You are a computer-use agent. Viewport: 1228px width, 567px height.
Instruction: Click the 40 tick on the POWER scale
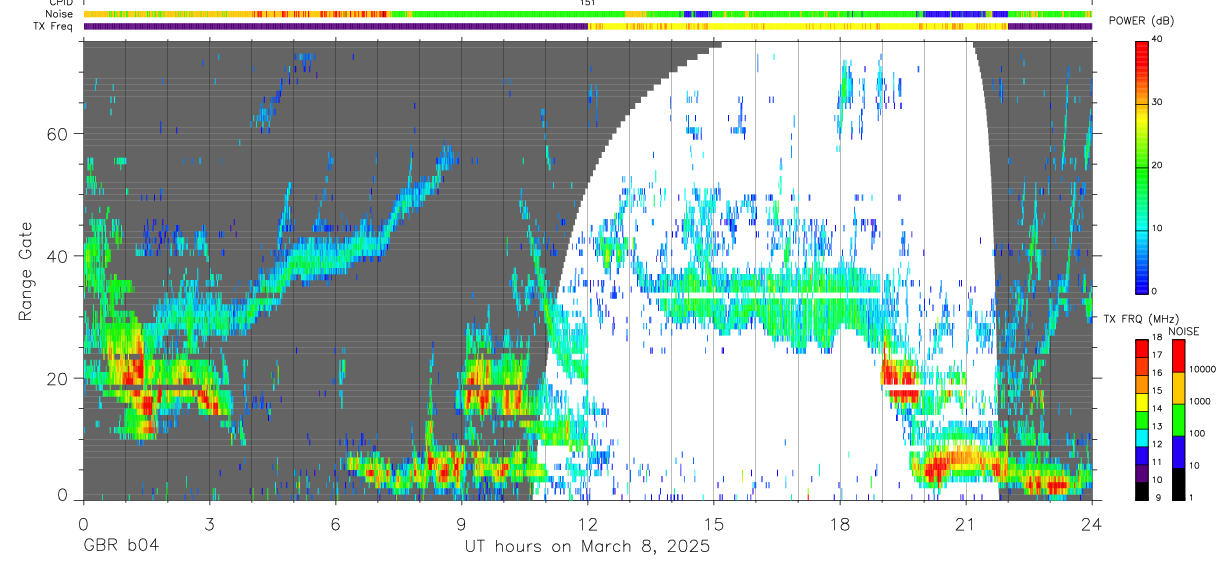point(1156,40)
